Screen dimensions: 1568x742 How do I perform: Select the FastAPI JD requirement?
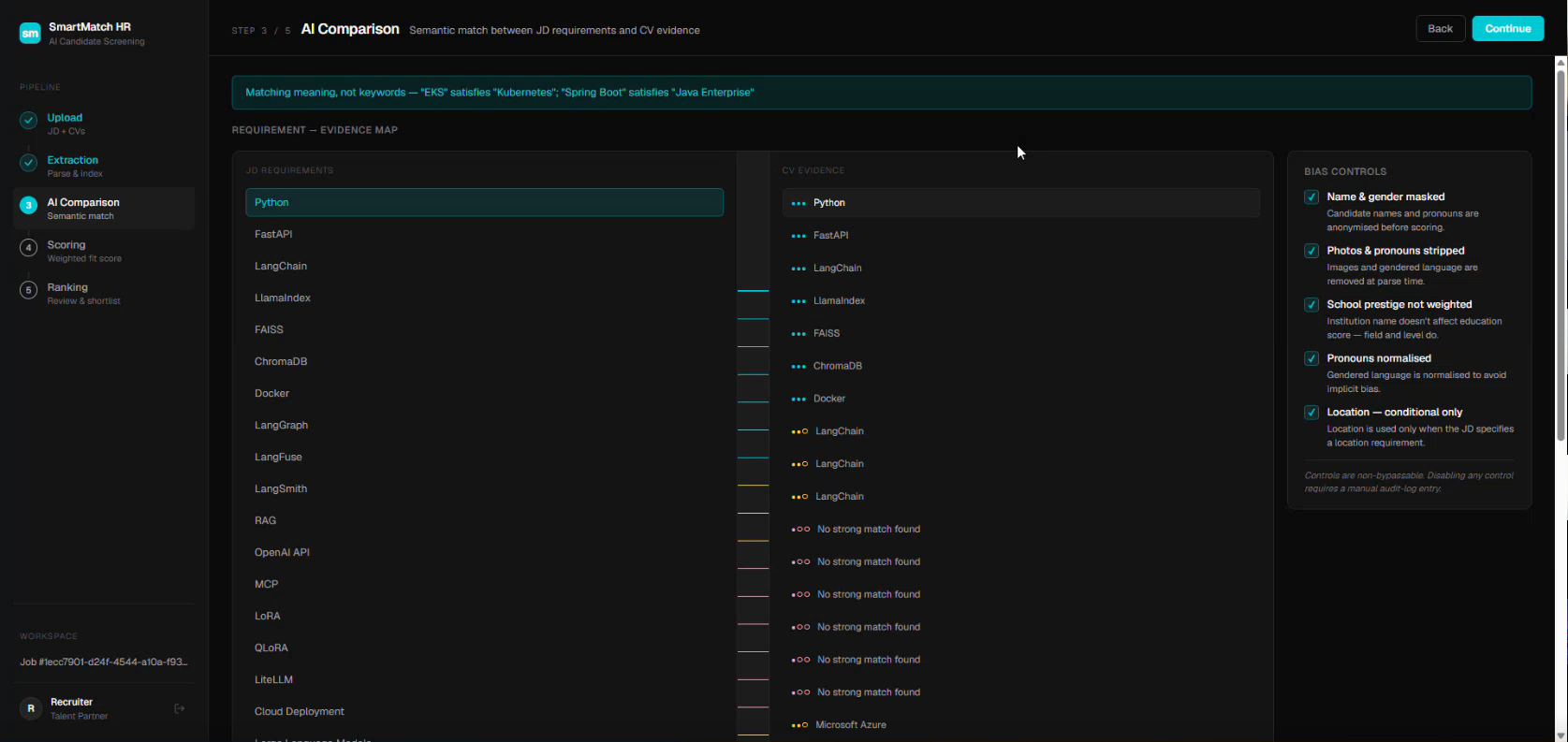pyautogui.click(x=484, y=234)
